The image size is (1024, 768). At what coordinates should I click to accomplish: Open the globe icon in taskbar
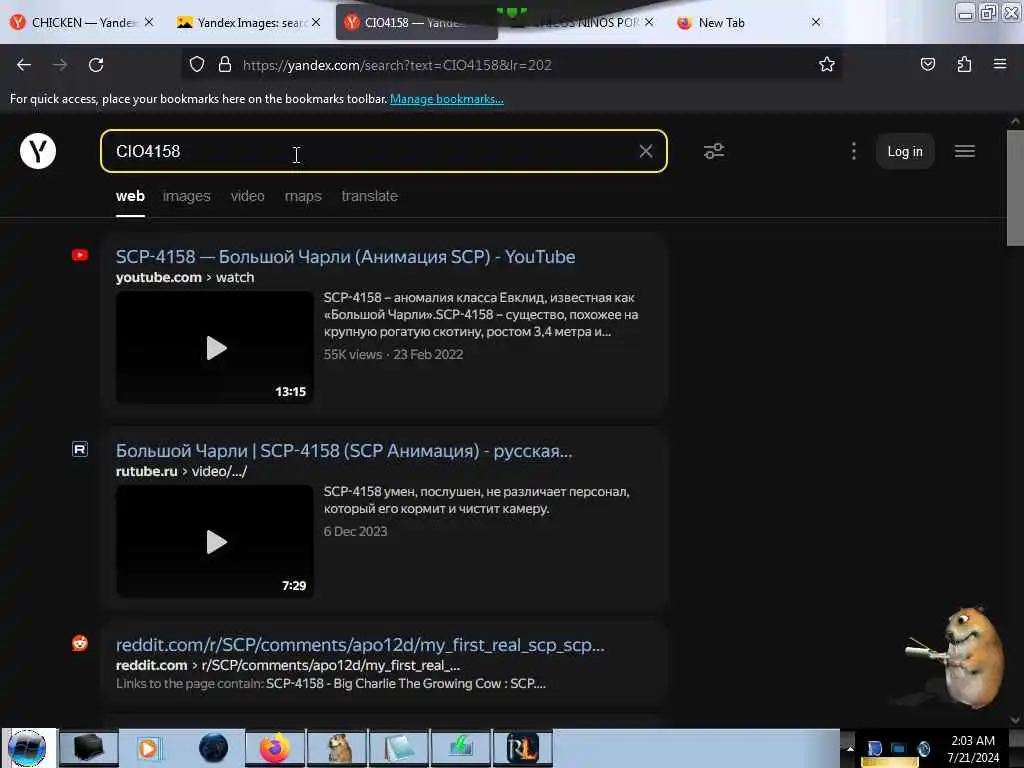click(213, 748)
